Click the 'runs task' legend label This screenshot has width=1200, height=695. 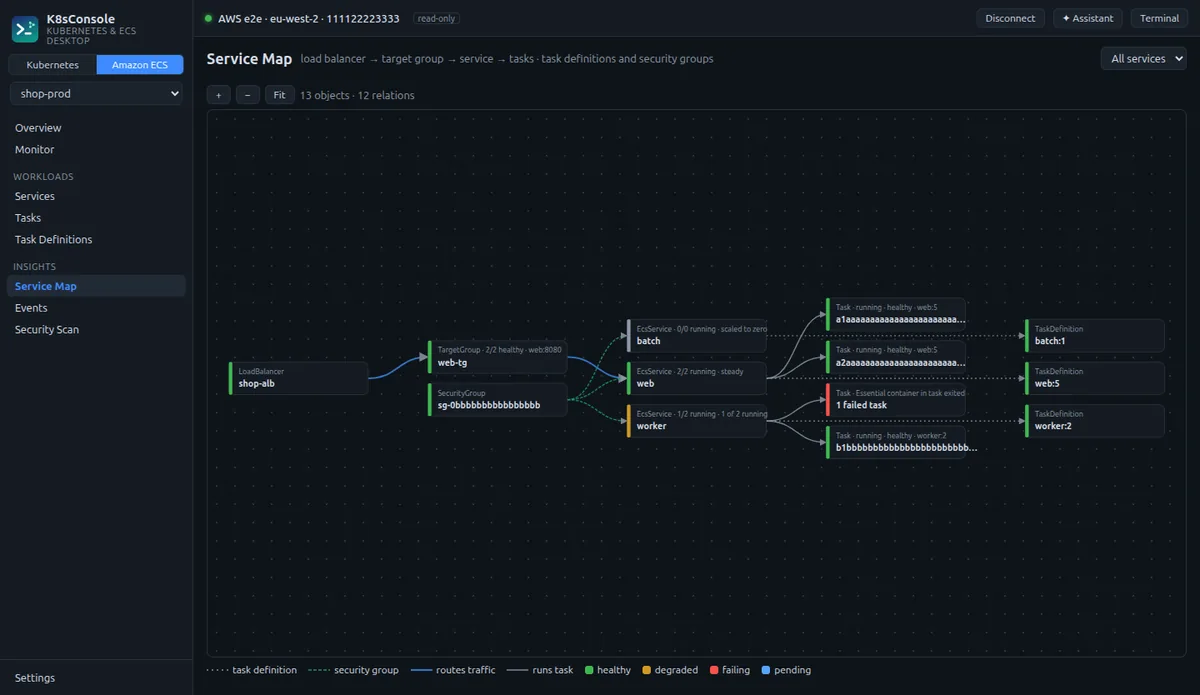pos(553,670)
